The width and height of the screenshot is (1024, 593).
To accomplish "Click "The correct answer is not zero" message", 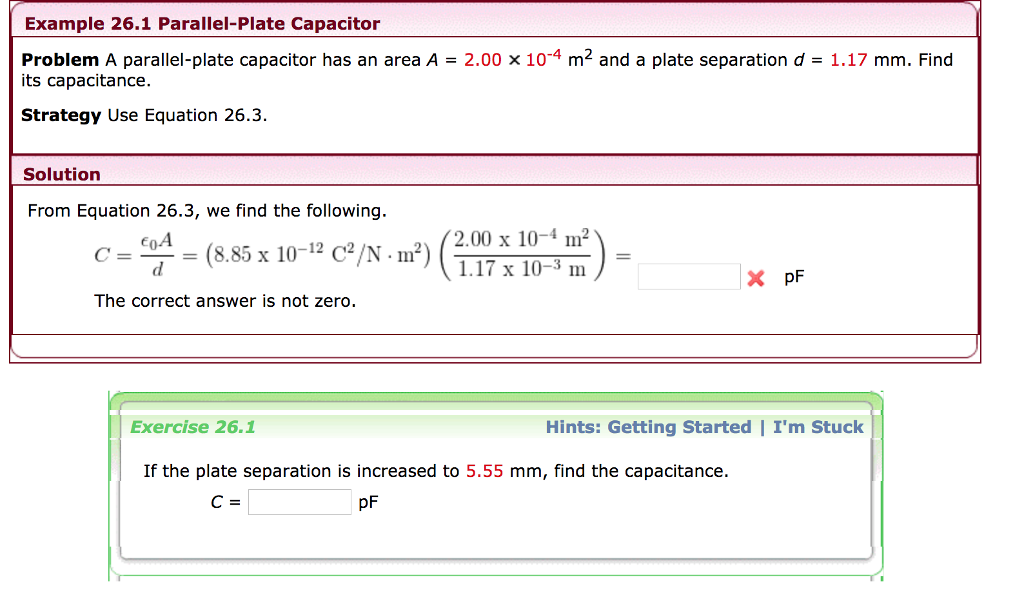I will pyautogui.click(x=225, y=301).
